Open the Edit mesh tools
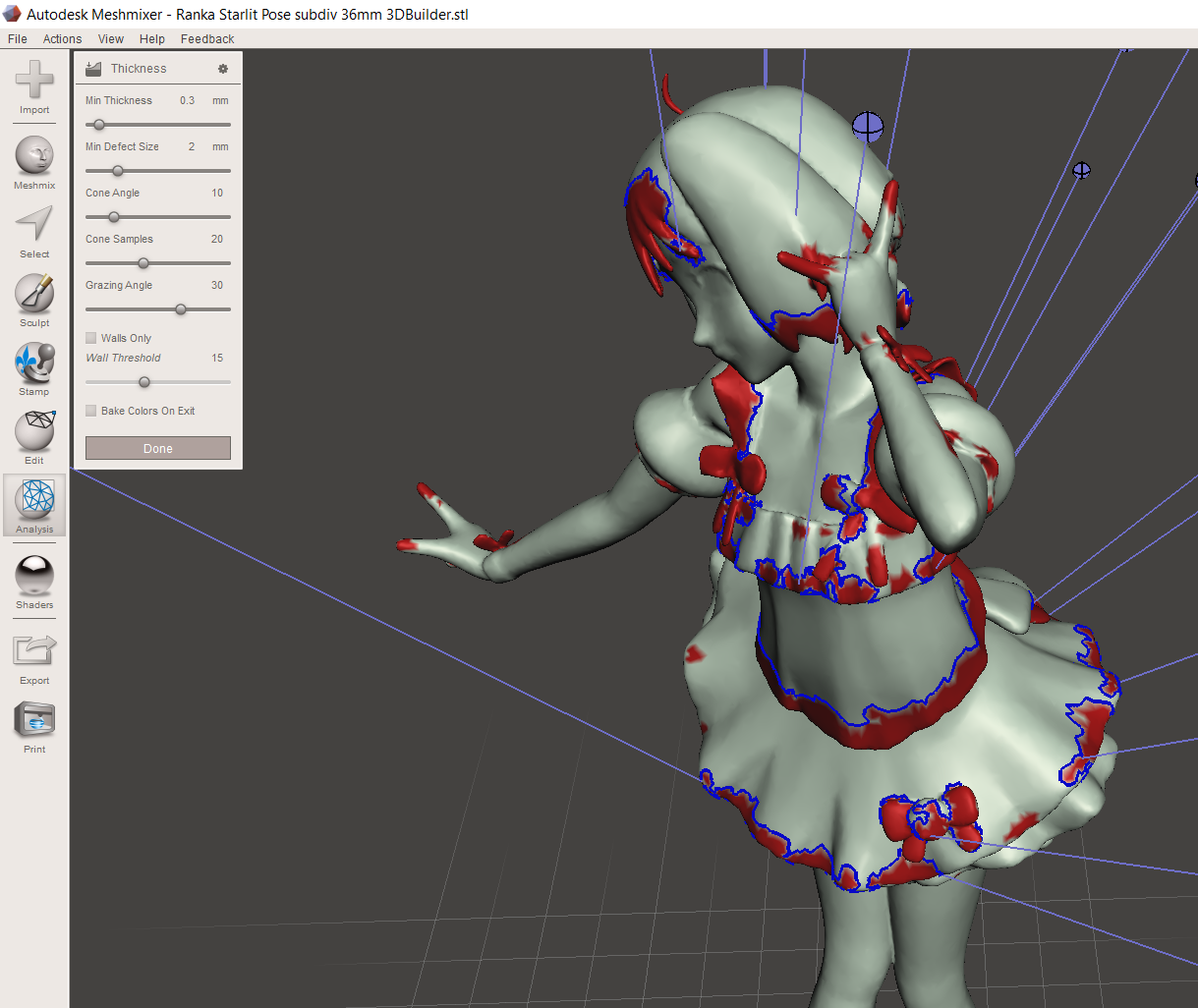The image size is (1198, 1008). tap(34, 438)
